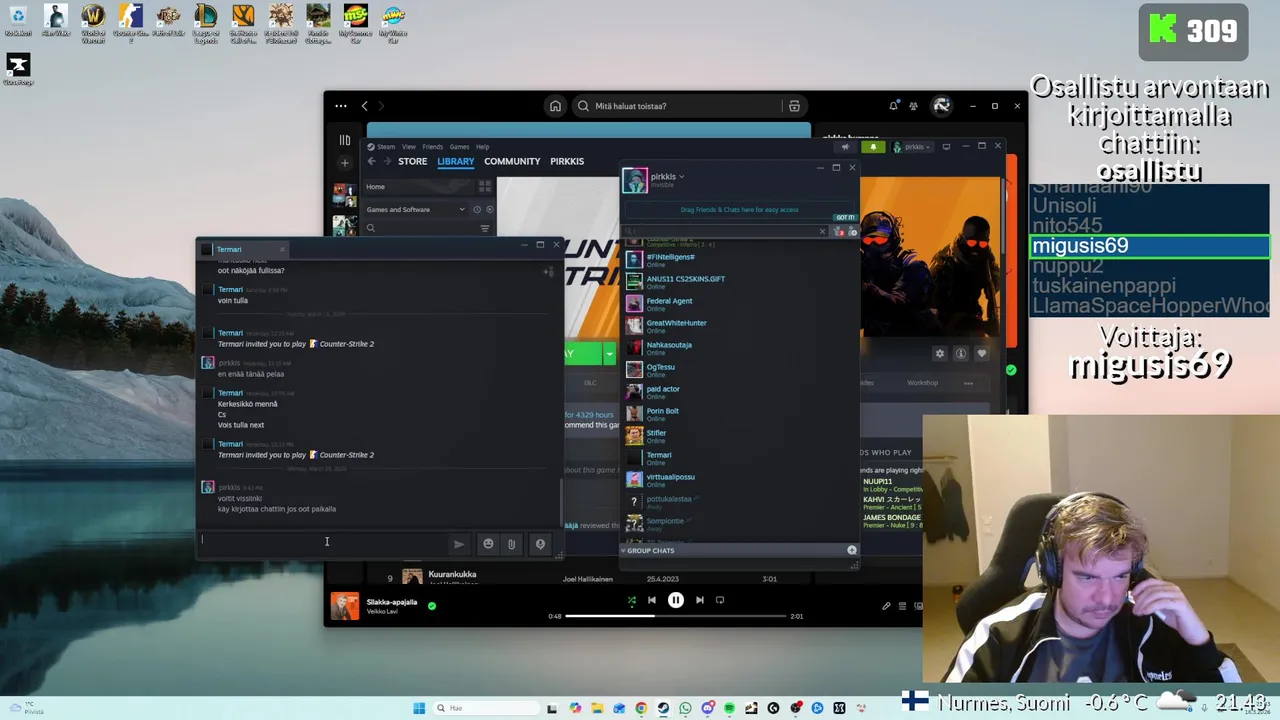Toggle Steam library grid view icon
1280x720 pixels.
tap(485, 187)
